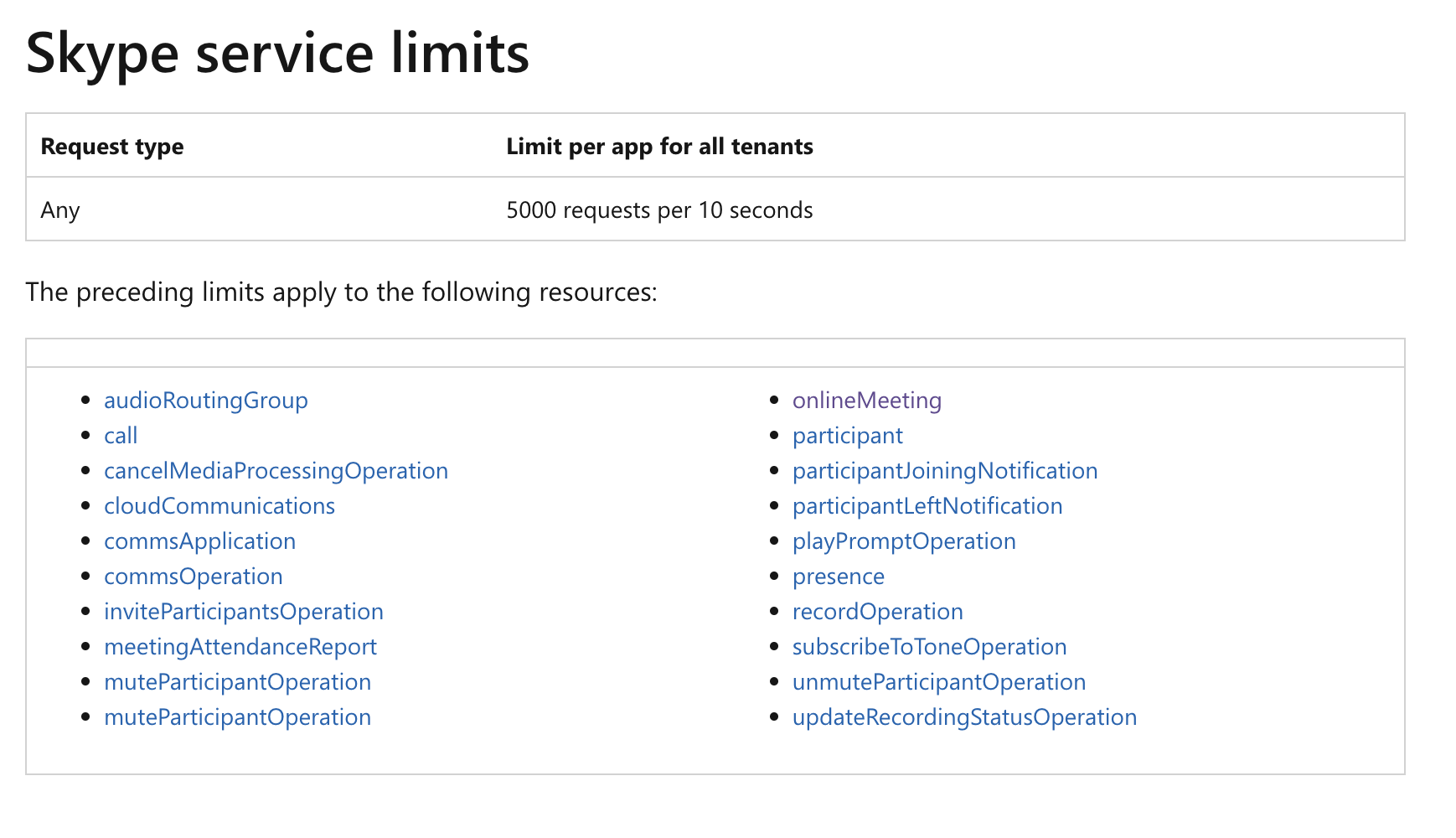Open the playPromptOperation link
This screenshot has height=838, width=1456.
(903, 541)
